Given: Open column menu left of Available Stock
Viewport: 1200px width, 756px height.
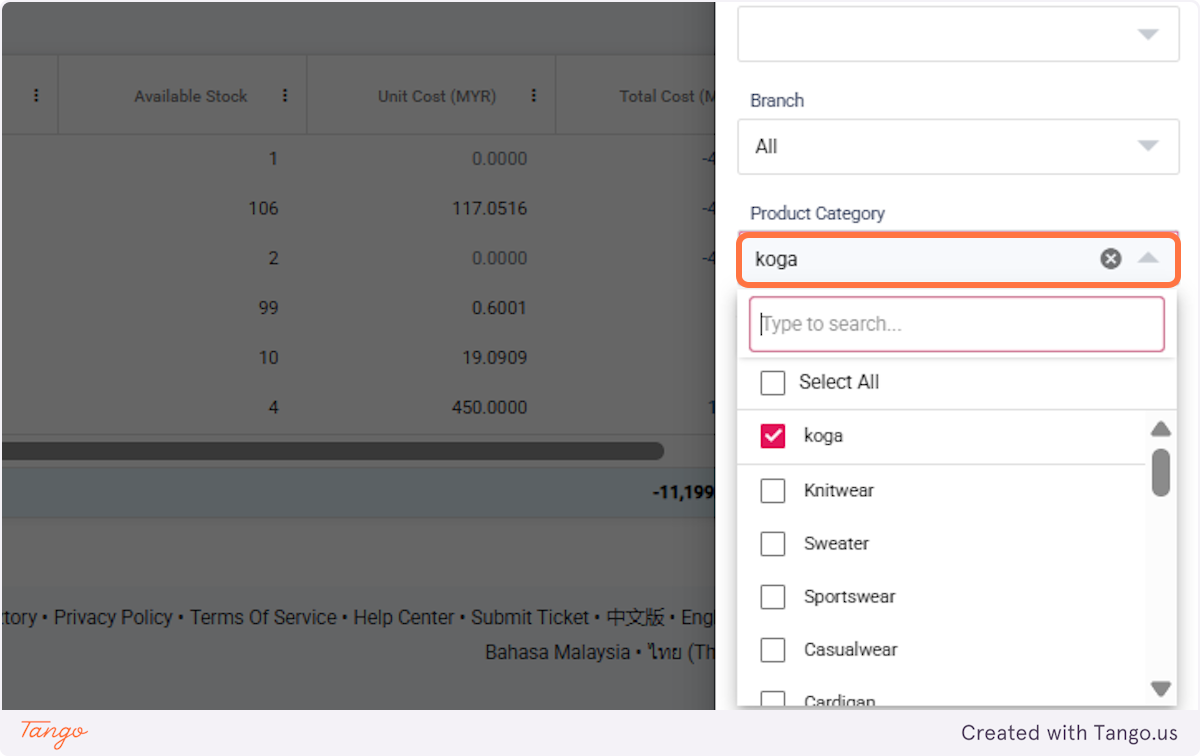Looking at the screenshot, I should point(36,96).
